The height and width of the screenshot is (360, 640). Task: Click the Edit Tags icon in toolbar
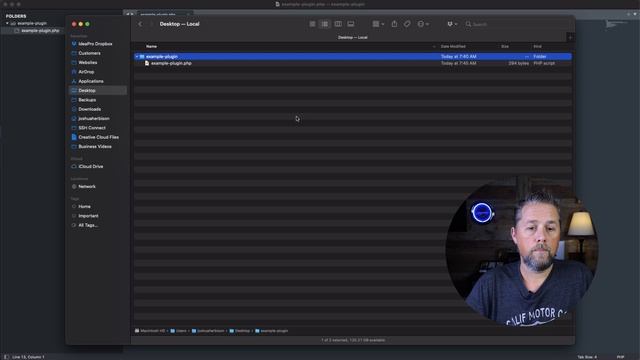[407, 24]
